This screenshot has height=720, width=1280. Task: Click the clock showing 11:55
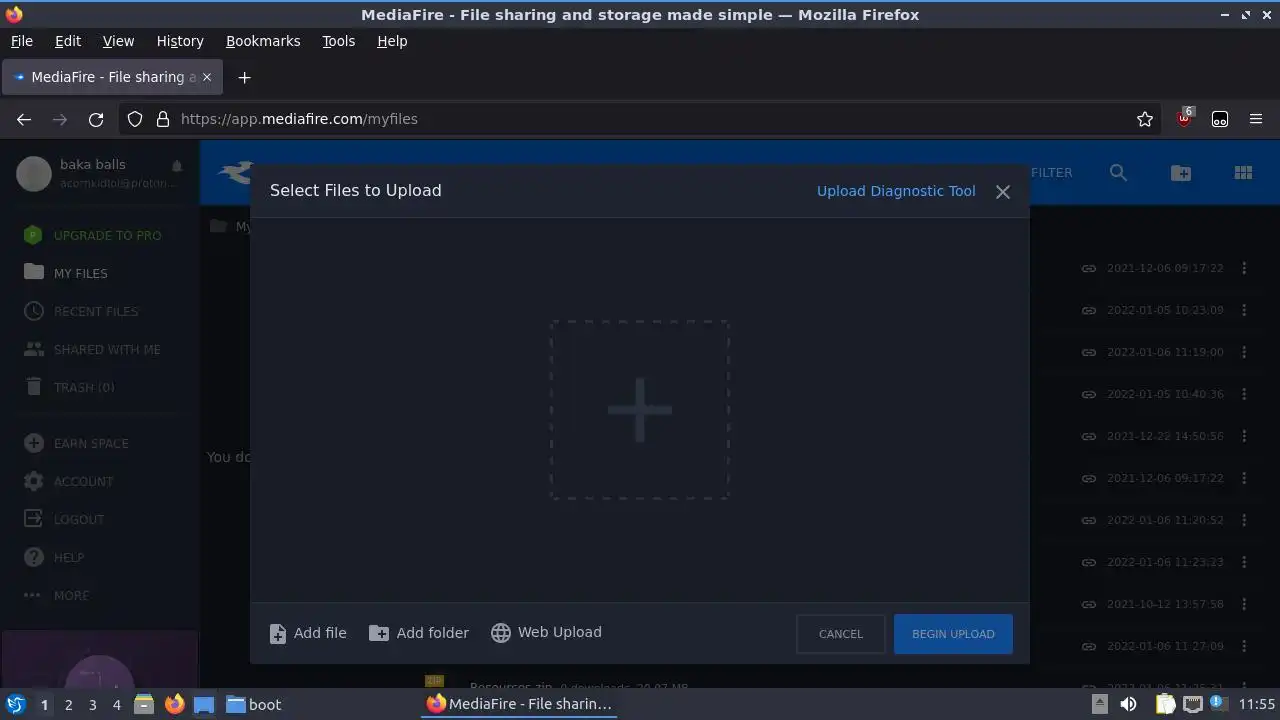(1257, 704)
